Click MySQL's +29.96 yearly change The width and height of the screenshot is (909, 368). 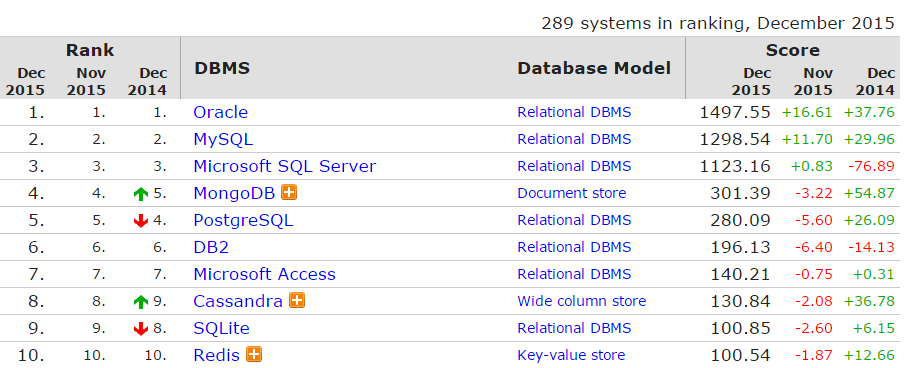[870, 139]
